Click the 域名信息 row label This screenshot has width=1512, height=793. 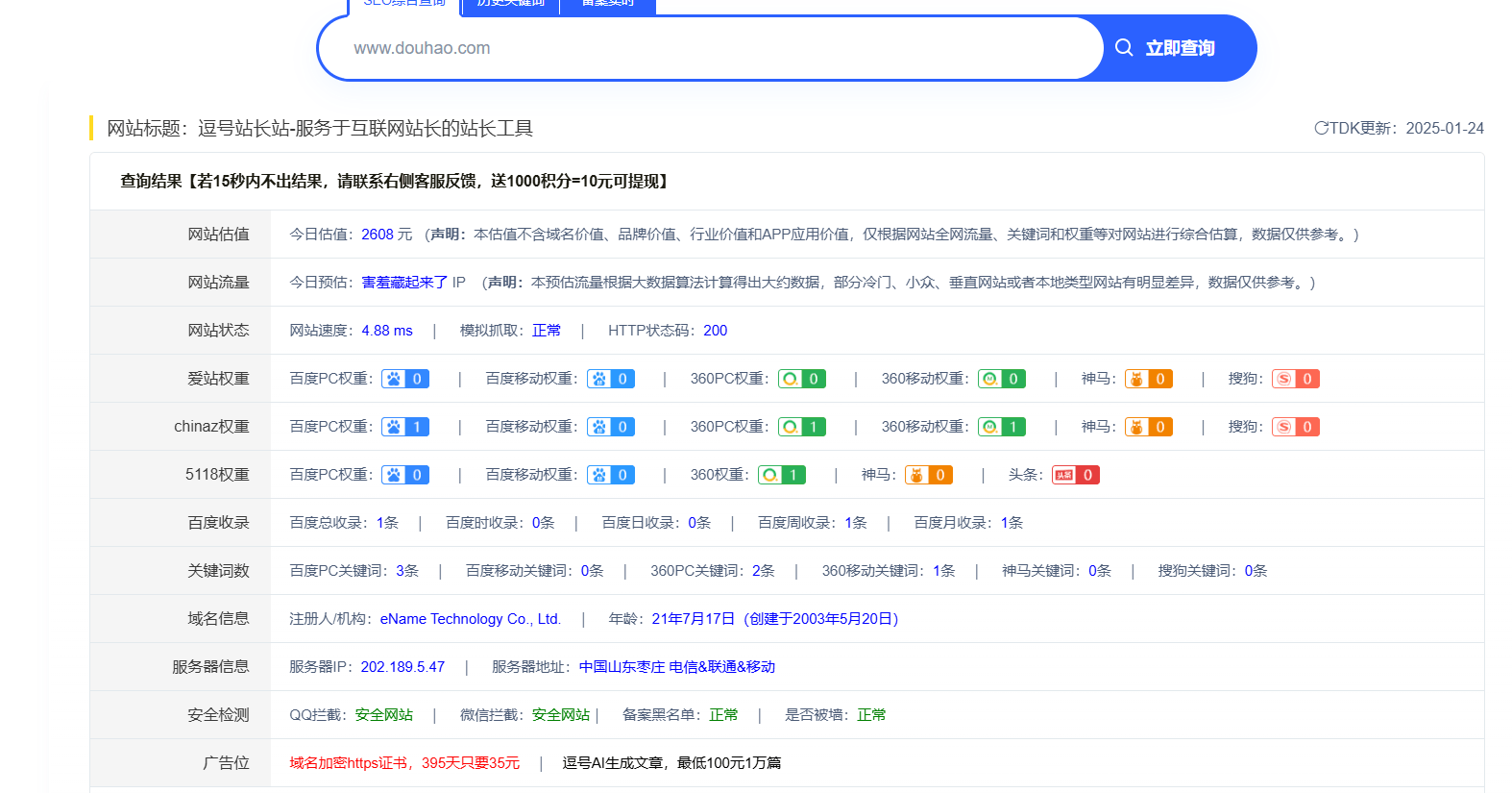218,619
